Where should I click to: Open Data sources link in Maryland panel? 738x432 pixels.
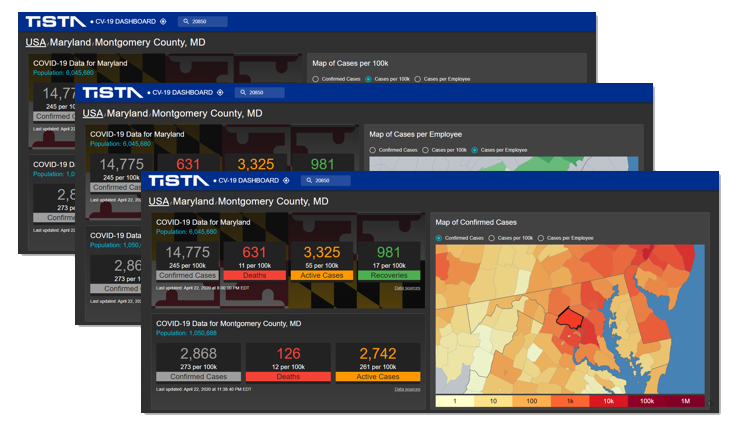[407, 288]
